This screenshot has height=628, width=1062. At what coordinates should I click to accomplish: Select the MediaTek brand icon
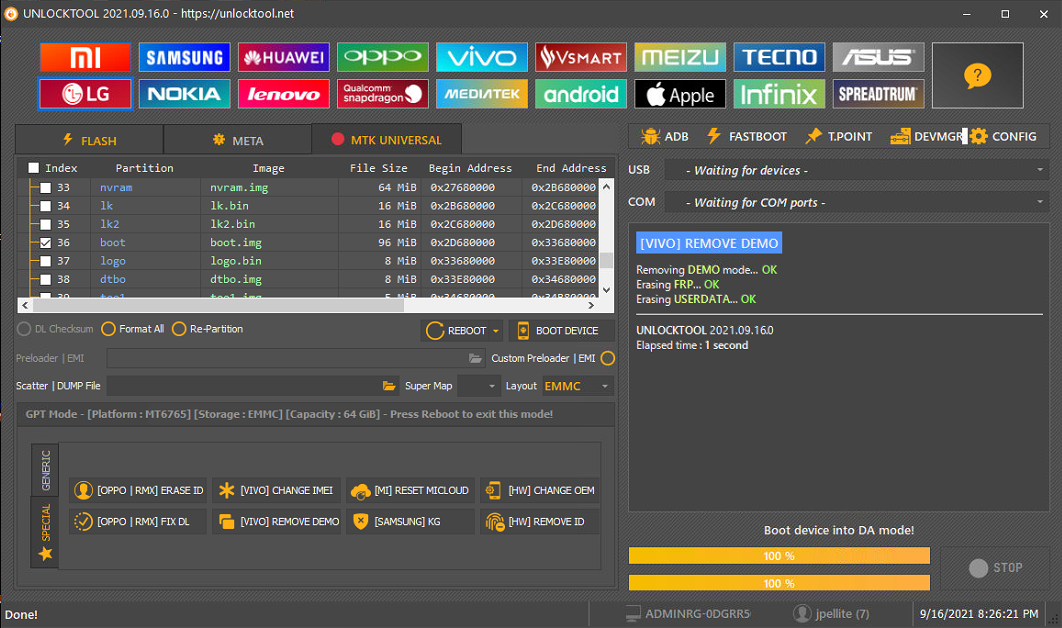482,94
